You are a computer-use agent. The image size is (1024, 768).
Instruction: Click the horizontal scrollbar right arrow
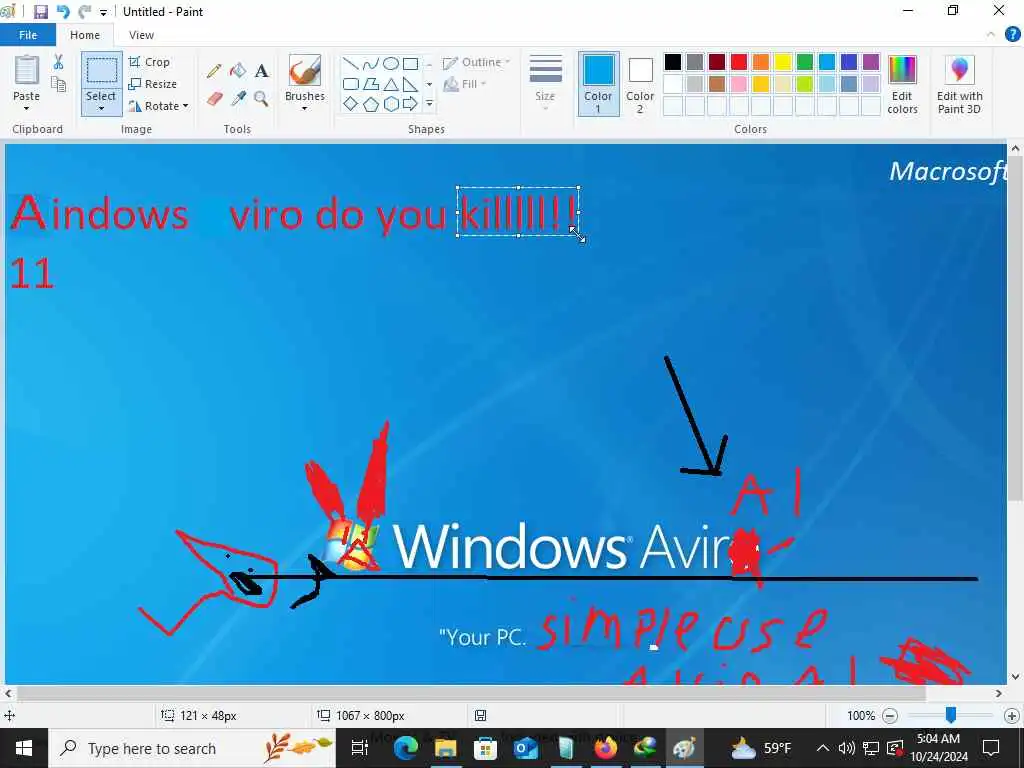(x=999, y=694)
